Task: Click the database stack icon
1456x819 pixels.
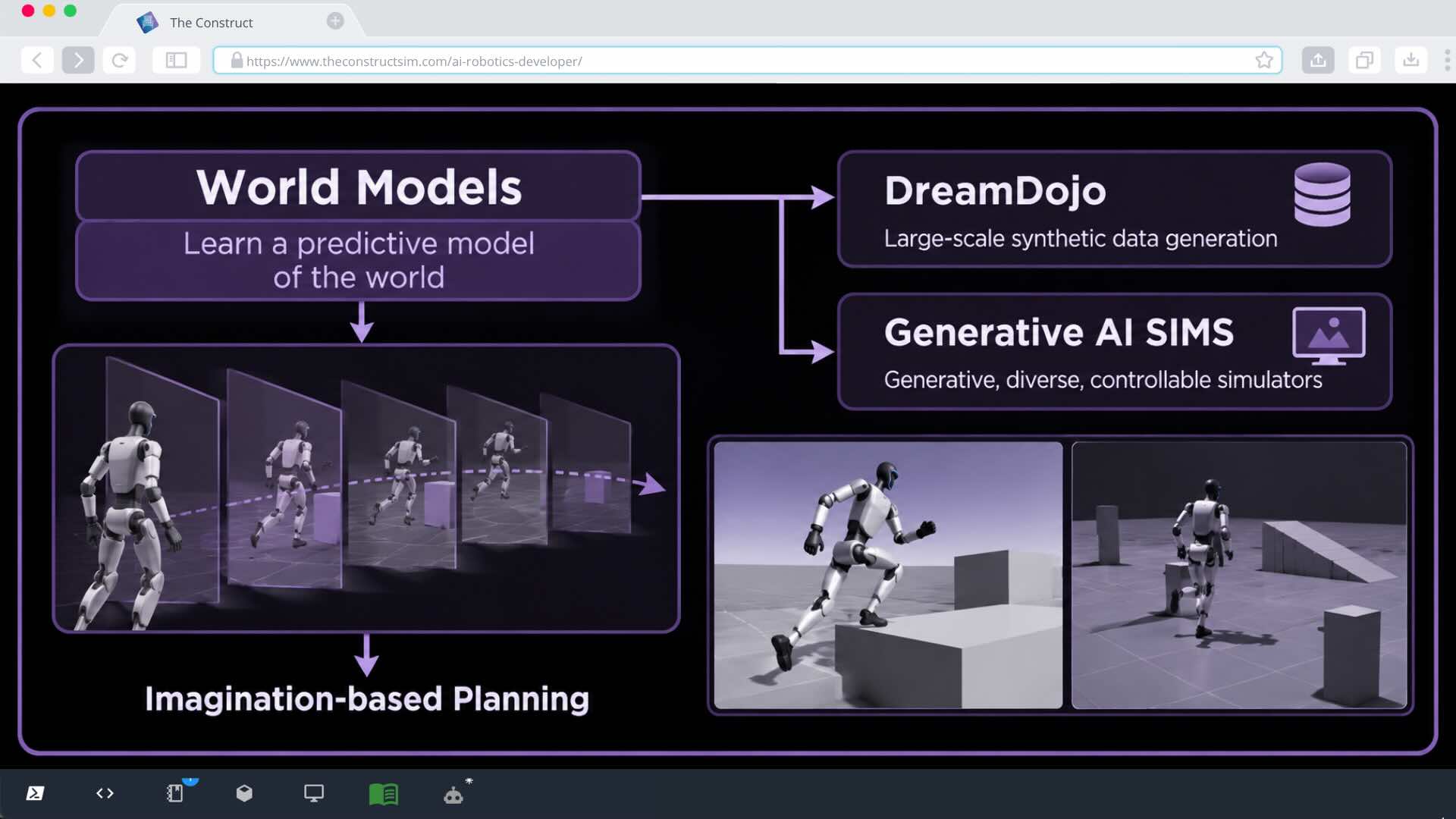Action: click(x=1322, y=194)
